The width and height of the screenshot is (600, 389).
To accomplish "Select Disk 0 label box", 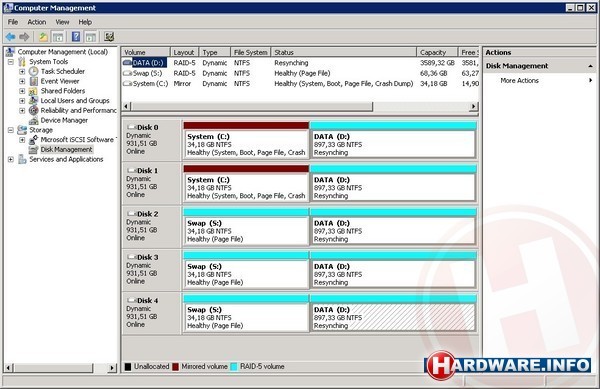I will [x=152, y=140].
